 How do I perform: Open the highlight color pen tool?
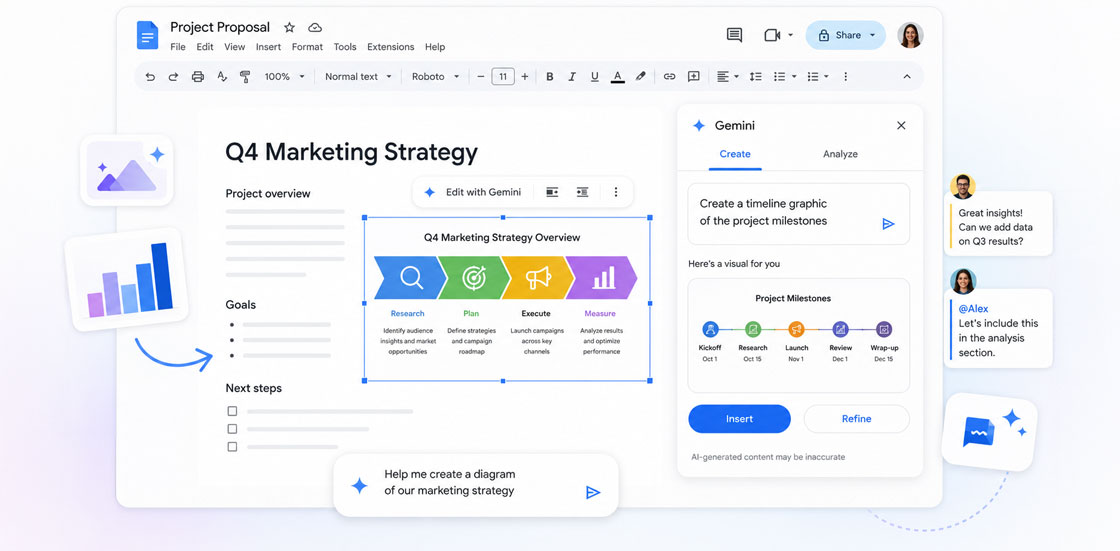(x=641, y=76)
